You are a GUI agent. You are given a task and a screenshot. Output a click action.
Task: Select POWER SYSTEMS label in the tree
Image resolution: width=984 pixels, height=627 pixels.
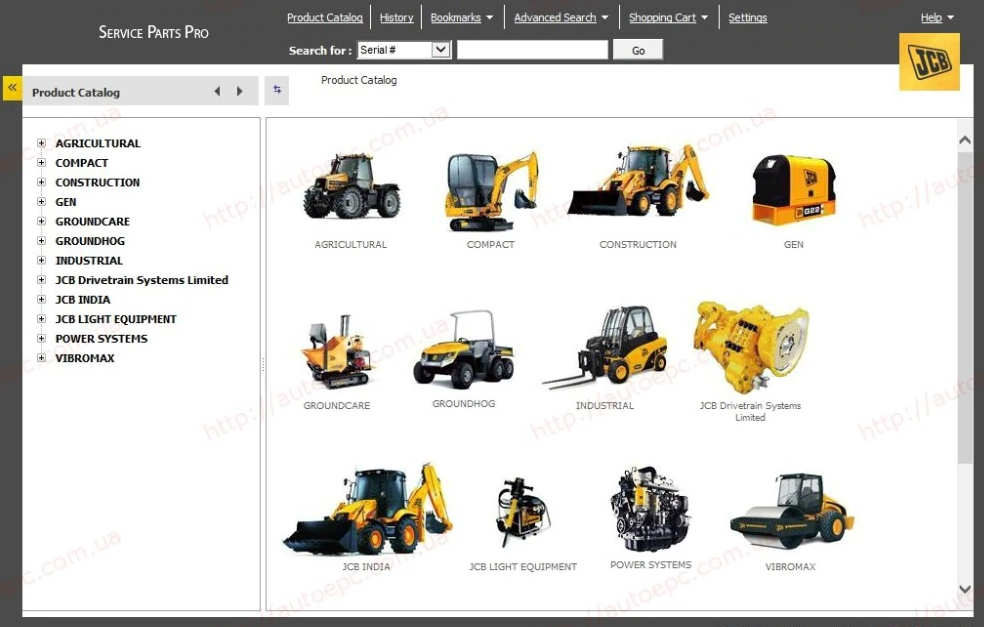coord(102,338)
